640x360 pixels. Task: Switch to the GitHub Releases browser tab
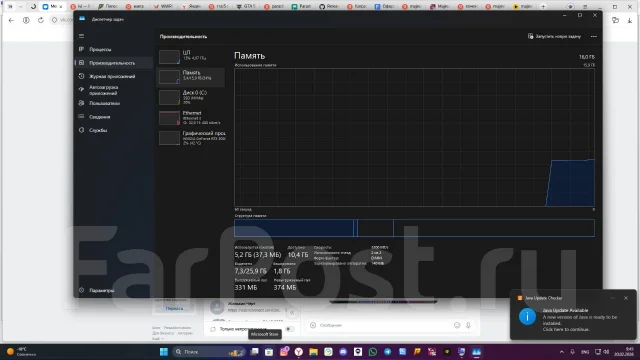329,7
